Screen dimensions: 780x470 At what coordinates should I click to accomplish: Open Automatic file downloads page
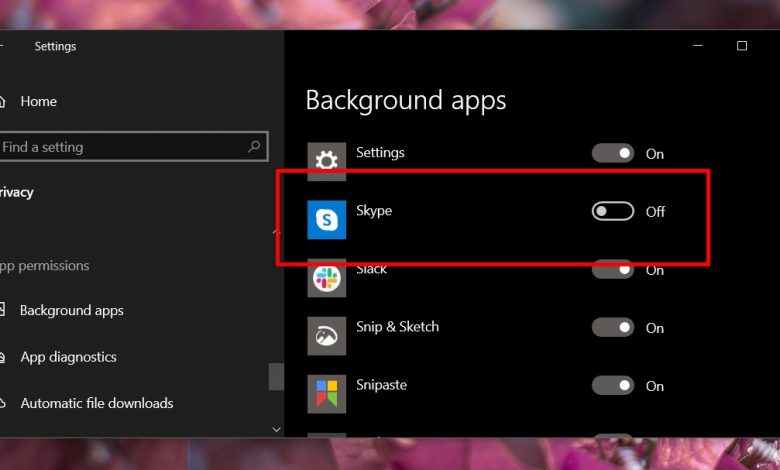click(97, 403)
